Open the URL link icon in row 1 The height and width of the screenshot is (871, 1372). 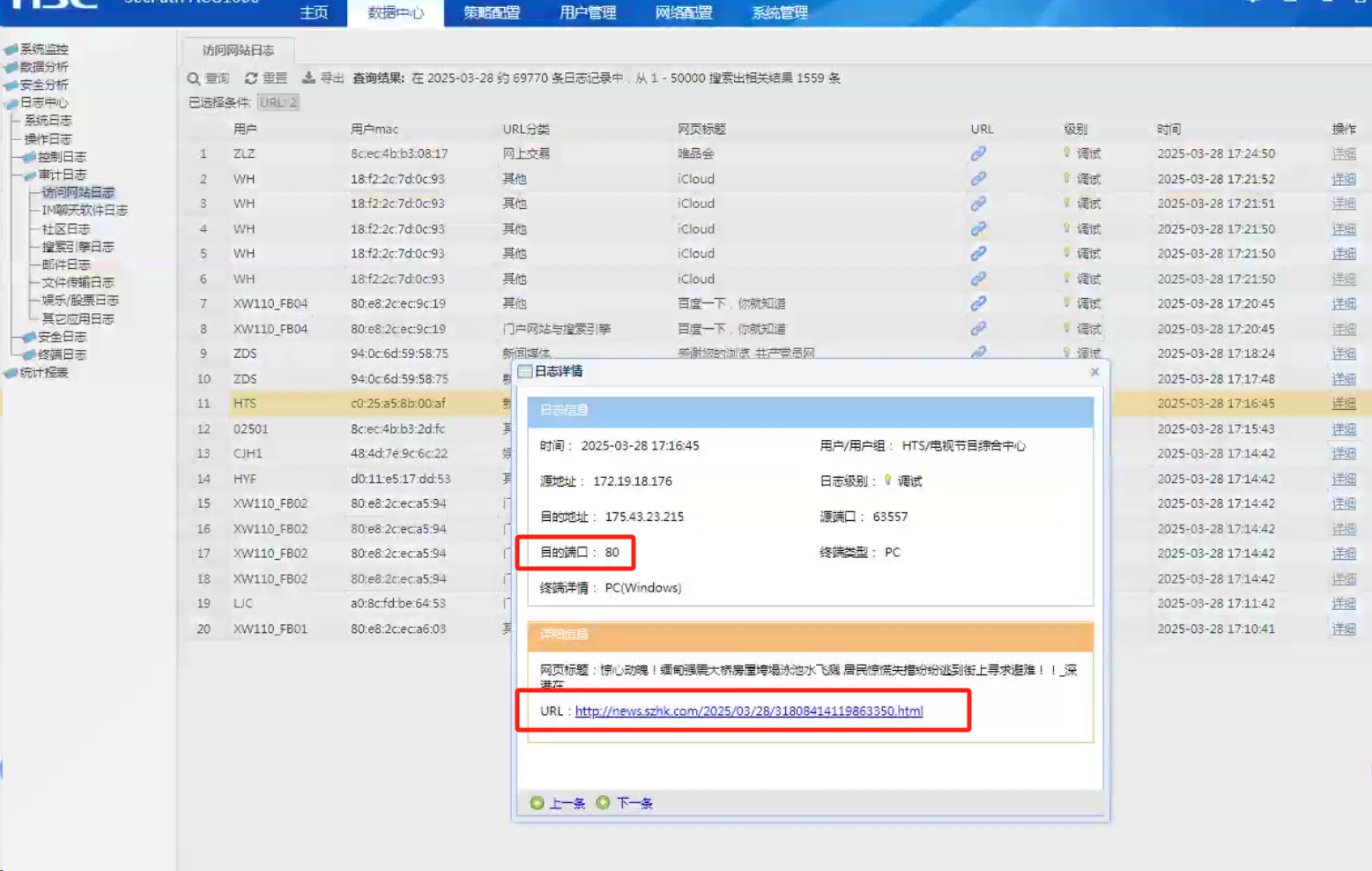[x=978, y=153]
